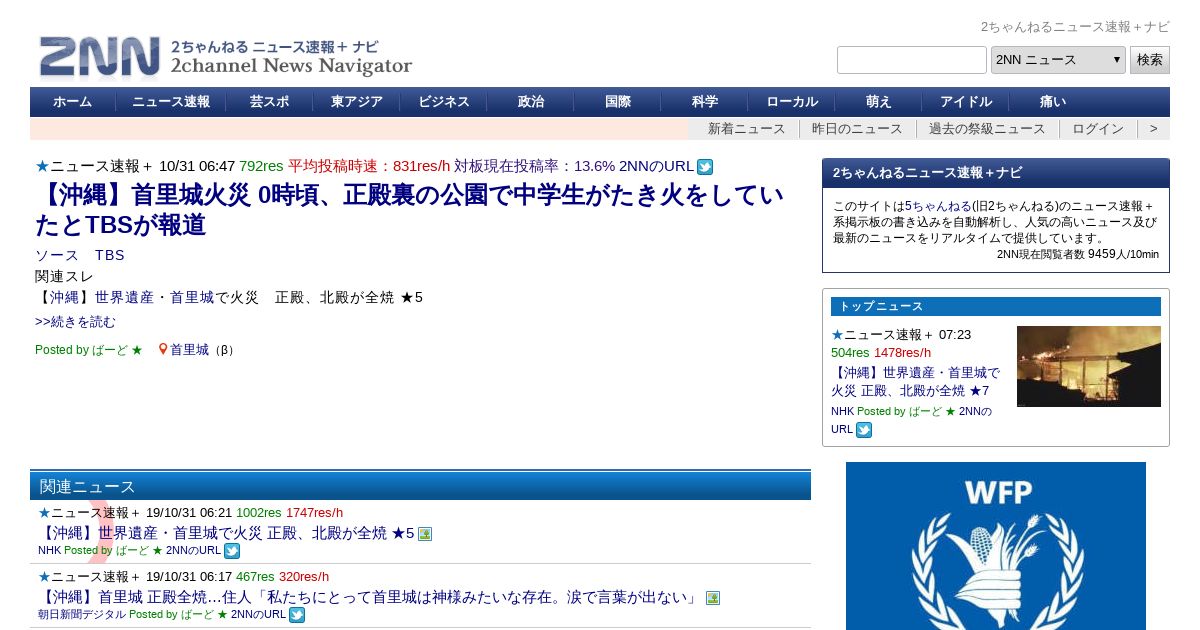The image size is (1200, 630).
Task: Click Twitter icon in トップニュース panel
Action: pyautogui.click(x=864, y=430)
